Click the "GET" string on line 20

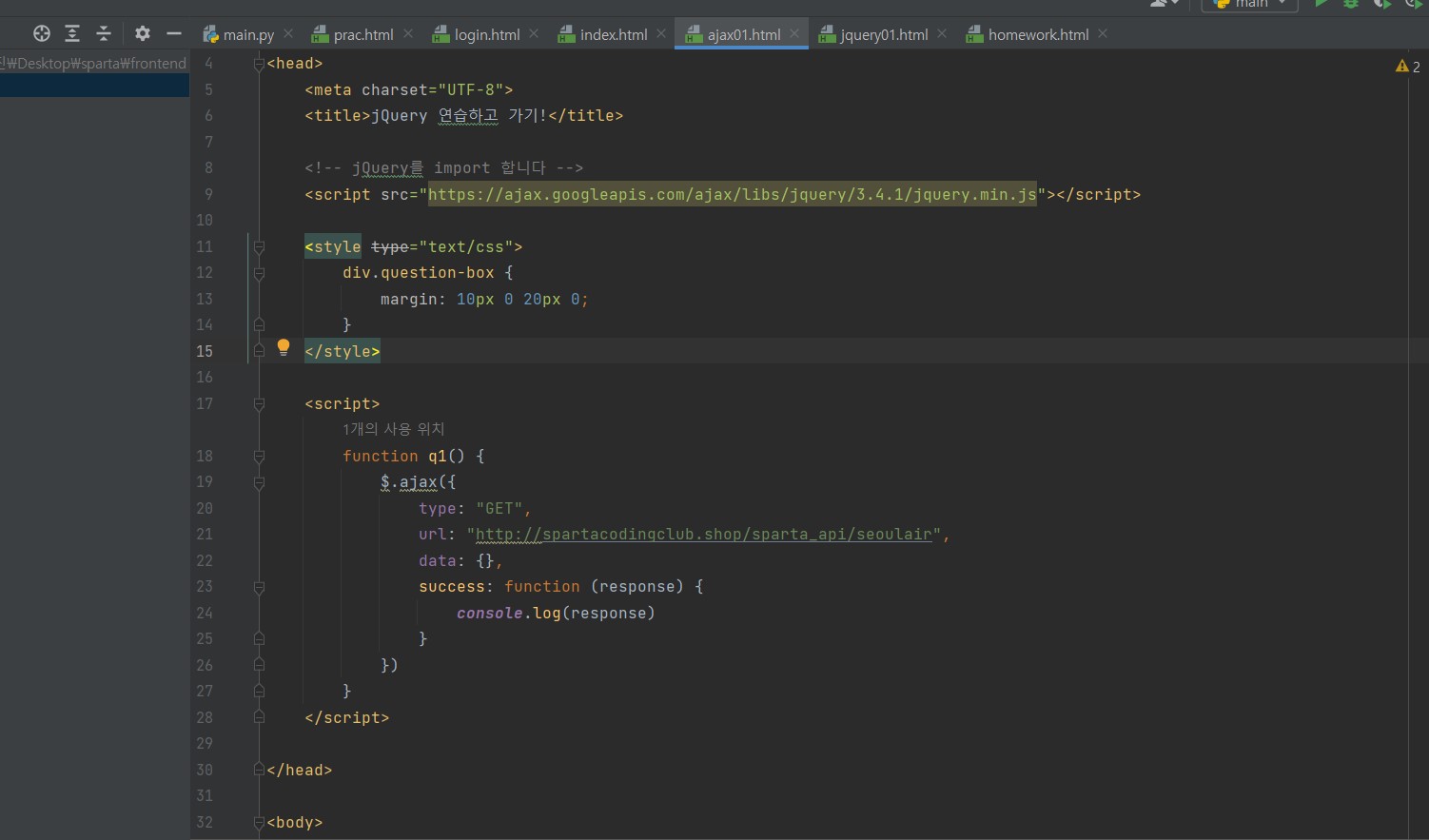click(x=499, y=509)
